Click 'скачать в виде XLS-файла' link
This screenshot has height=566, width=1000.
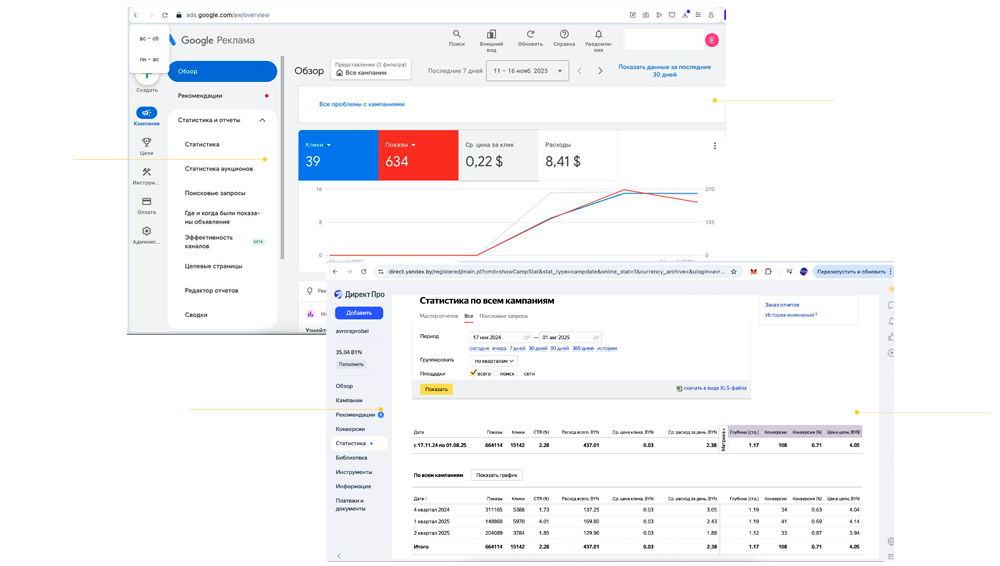pyautogui.click(x=714, y=388)
